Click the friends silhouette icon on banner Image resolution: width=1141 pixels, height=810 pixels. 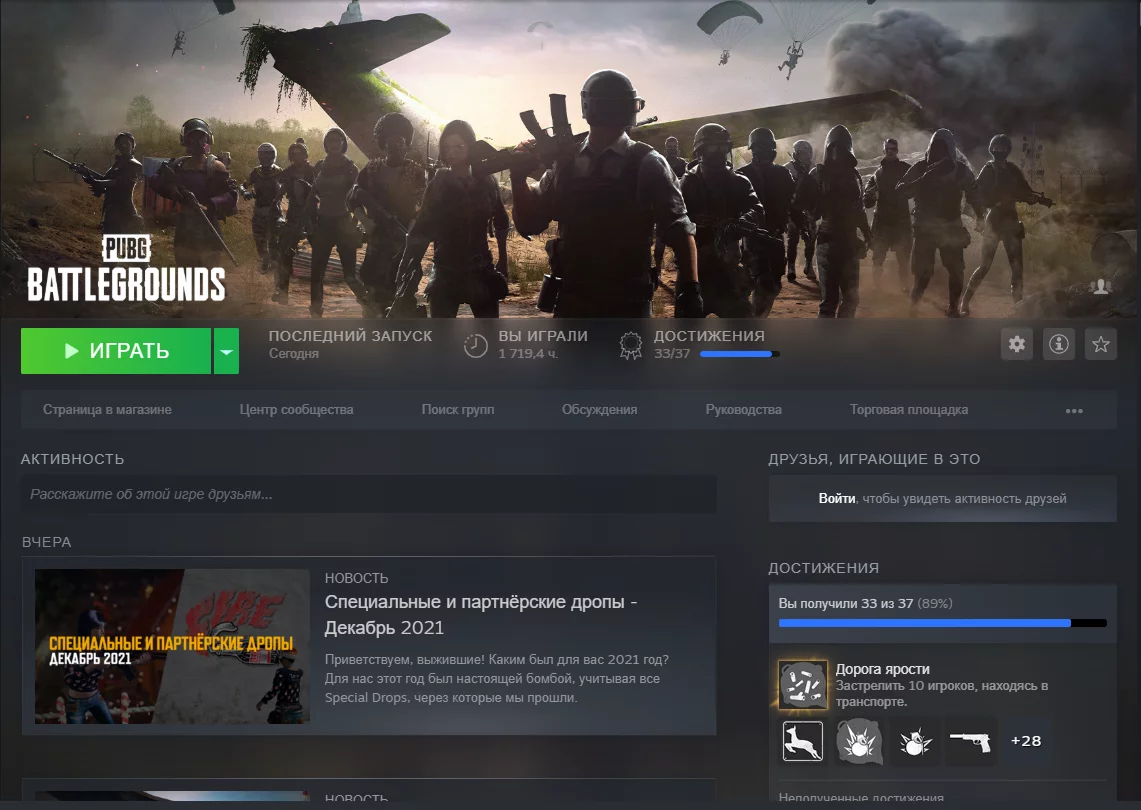pos(1101,287)
